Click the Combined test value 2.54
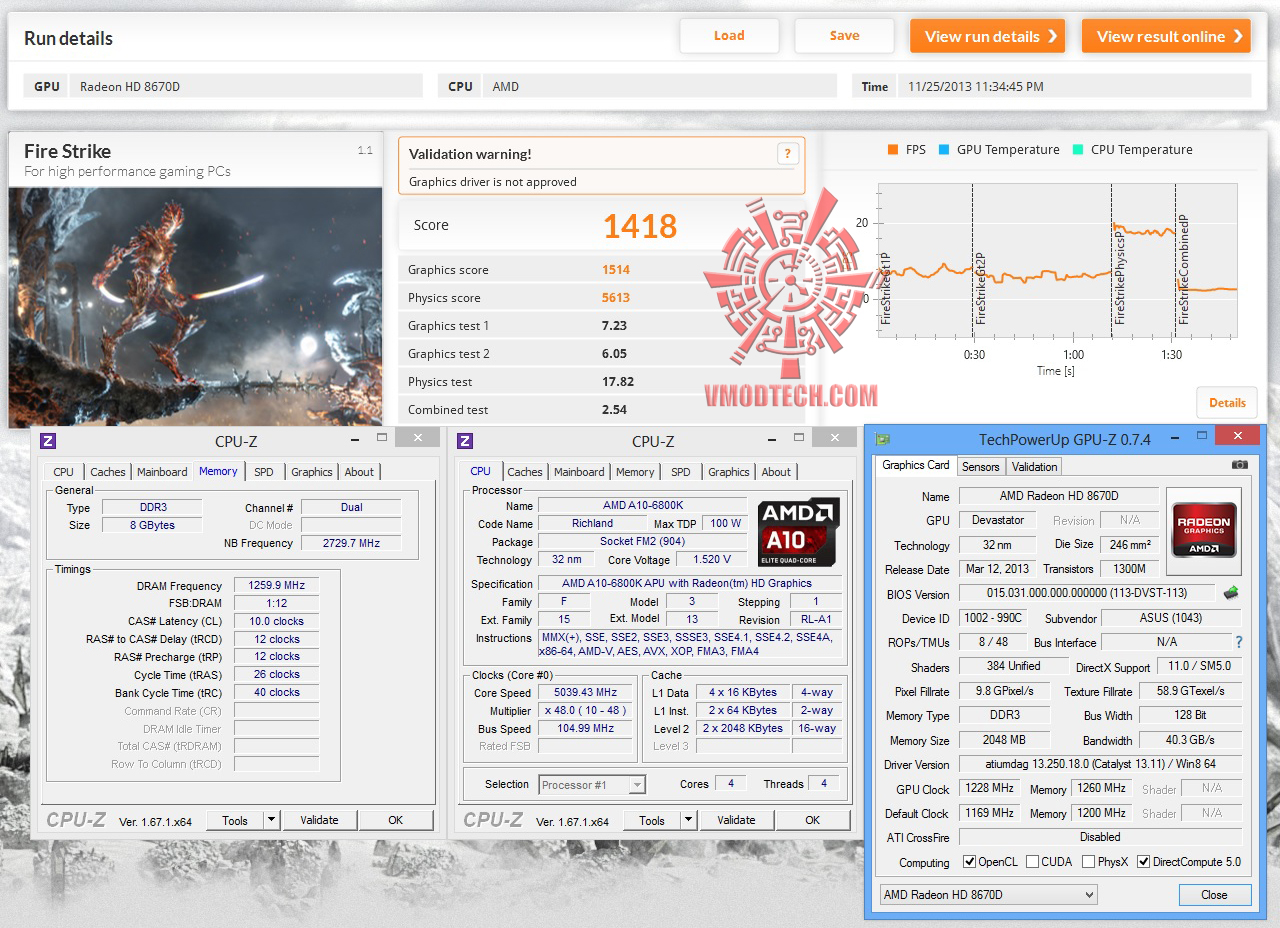This screenshot has width=1280, height=928. pos(614,409)
